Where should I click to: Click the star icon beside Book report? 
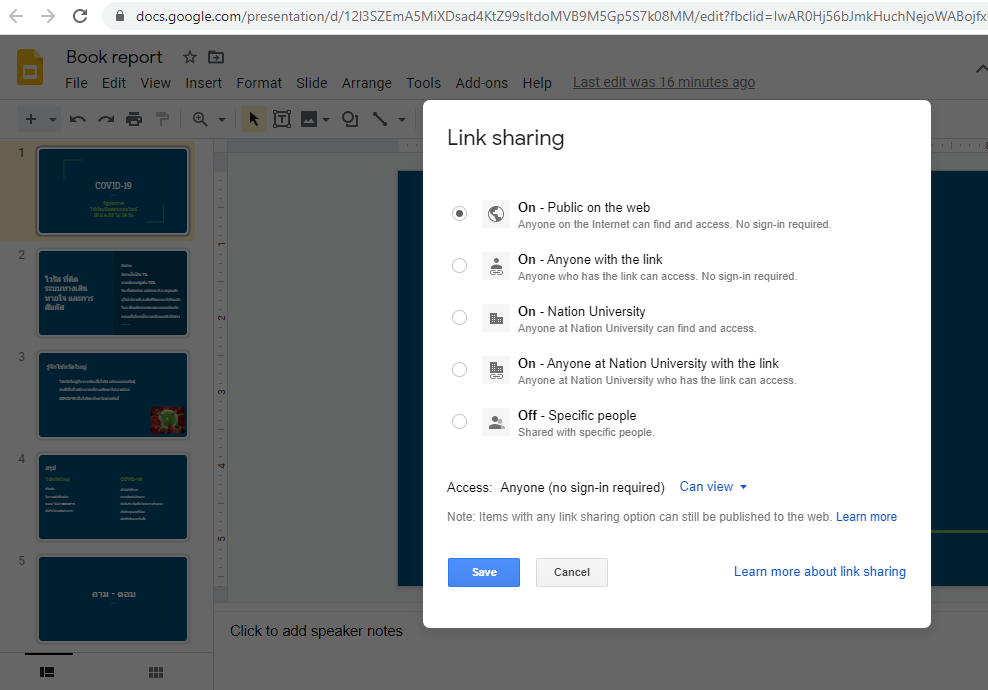(190, 57)
